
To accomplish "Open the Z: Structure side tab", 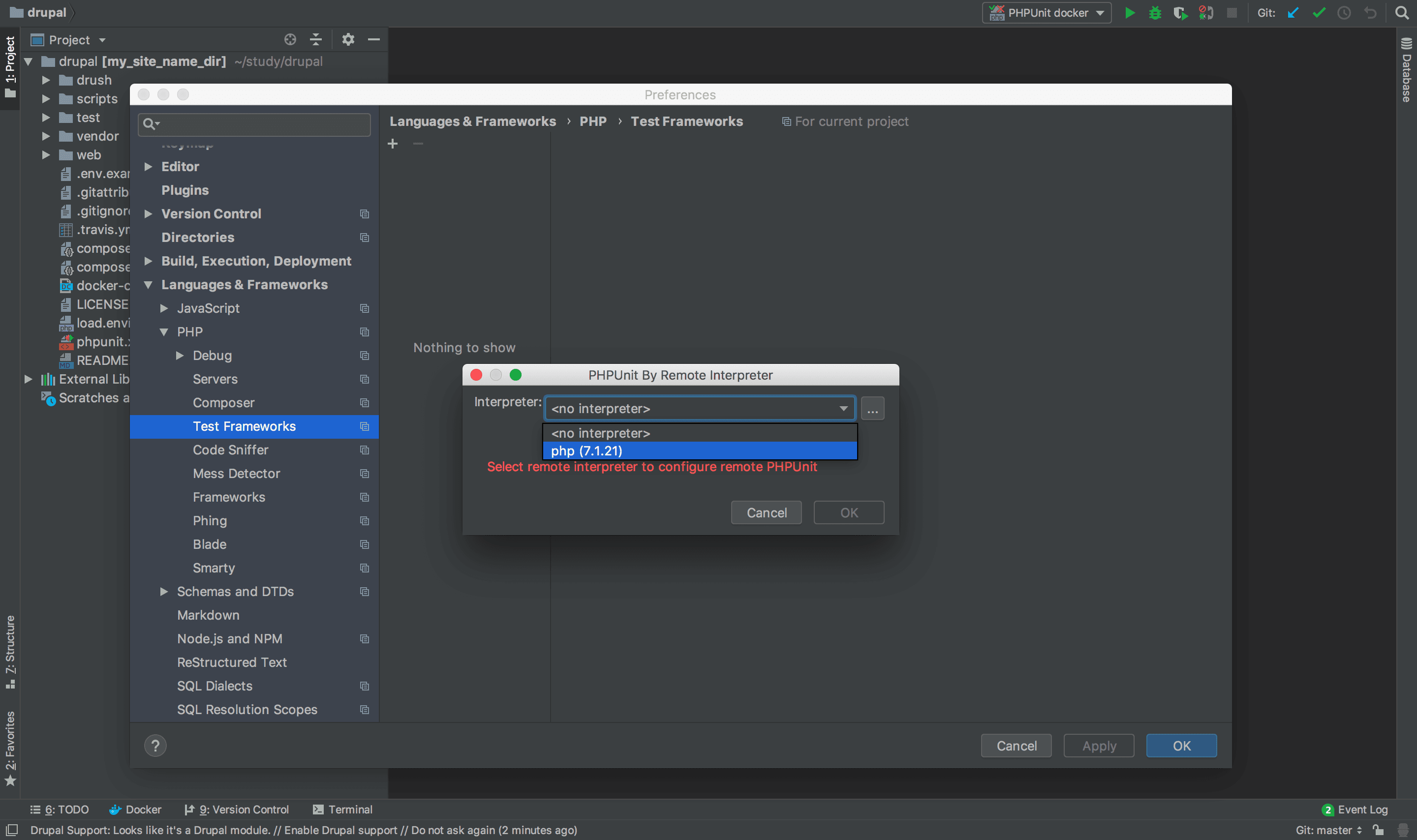I will pyautogui.click(x=10, y=652).
